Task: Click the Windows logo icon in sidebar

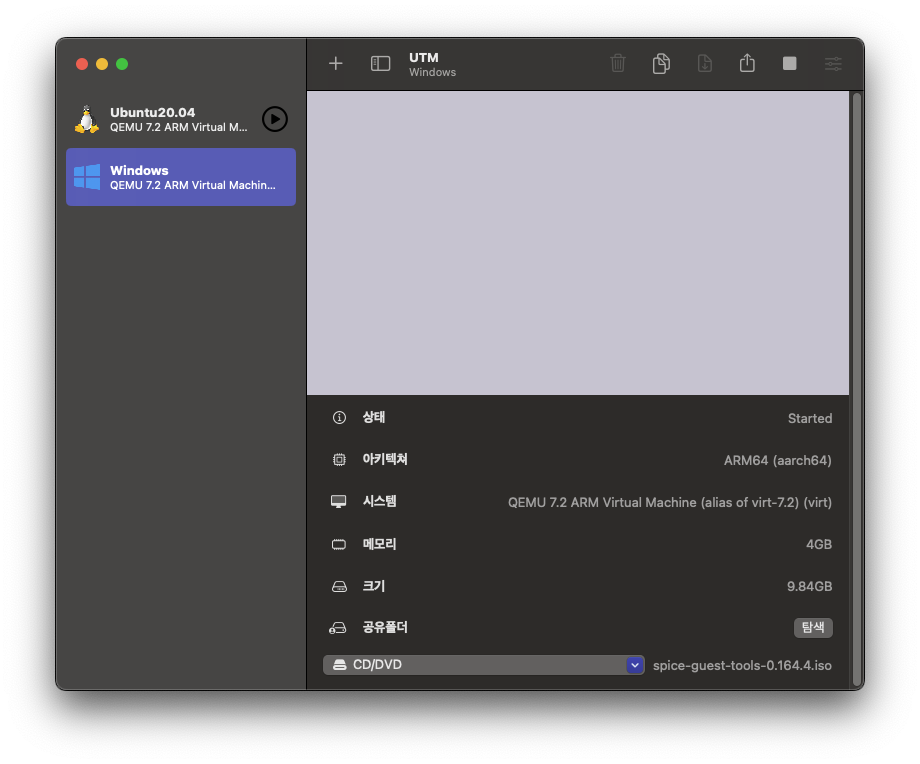Action: [87, 177]
